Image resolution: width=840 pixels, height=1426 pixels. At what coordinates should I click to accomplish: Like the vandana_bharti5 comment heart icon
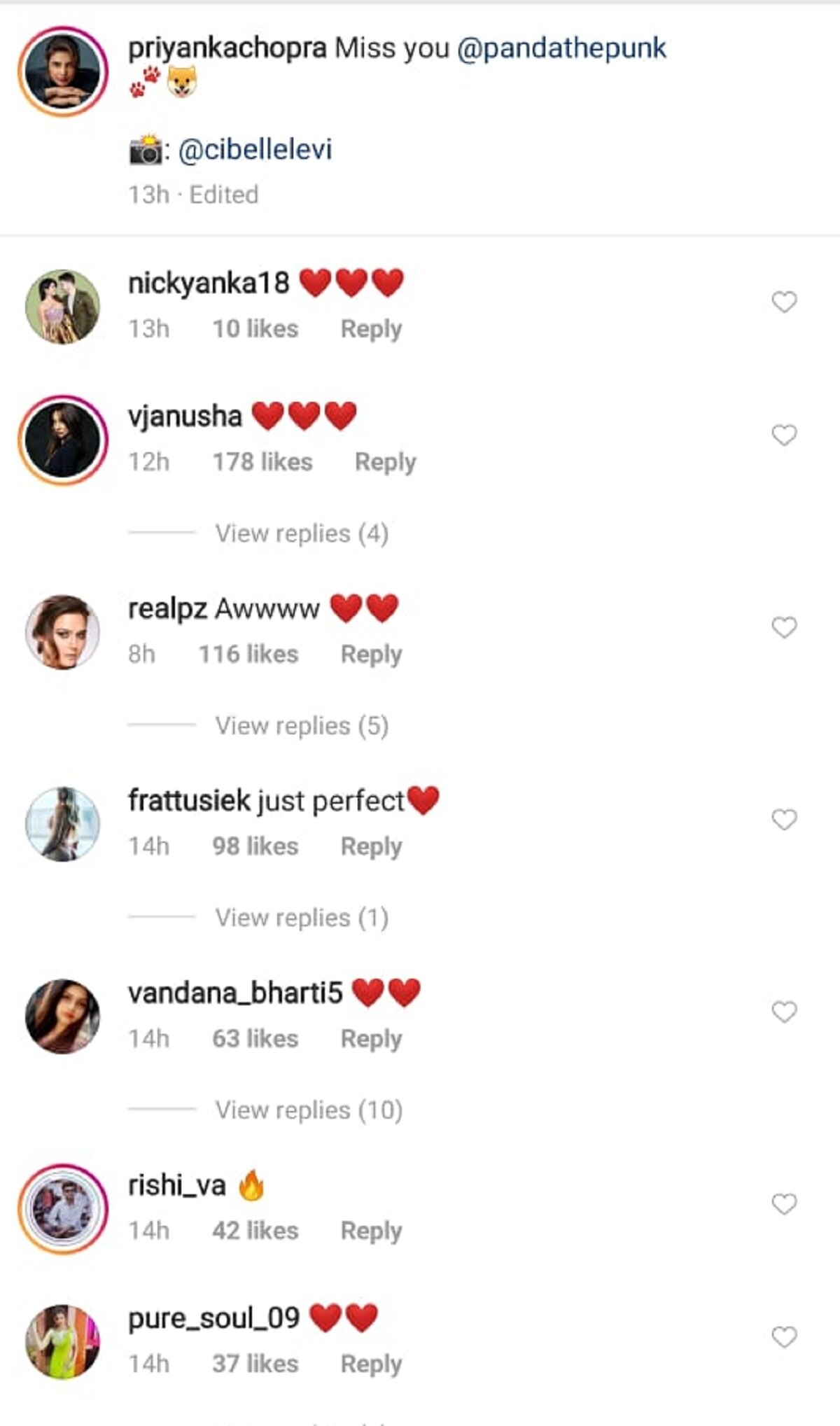coord(784,1012)
